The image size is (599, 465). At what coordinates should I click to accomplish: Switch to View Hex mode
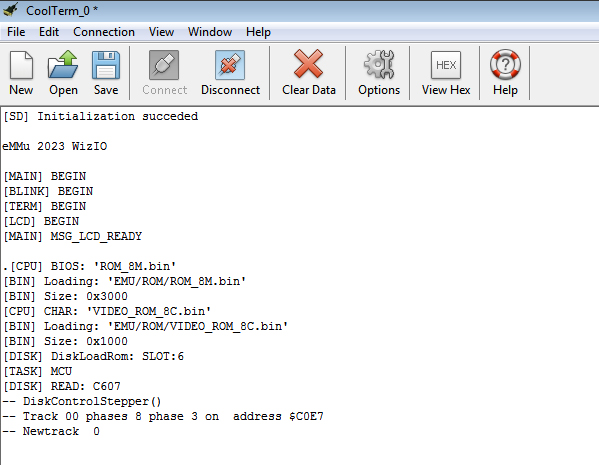tap(446, 65)
